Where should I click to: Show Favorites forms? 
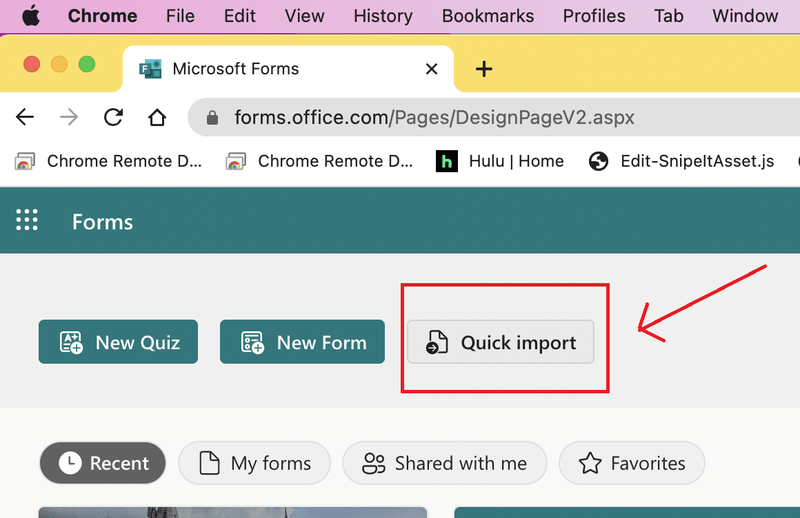(632, 463)
